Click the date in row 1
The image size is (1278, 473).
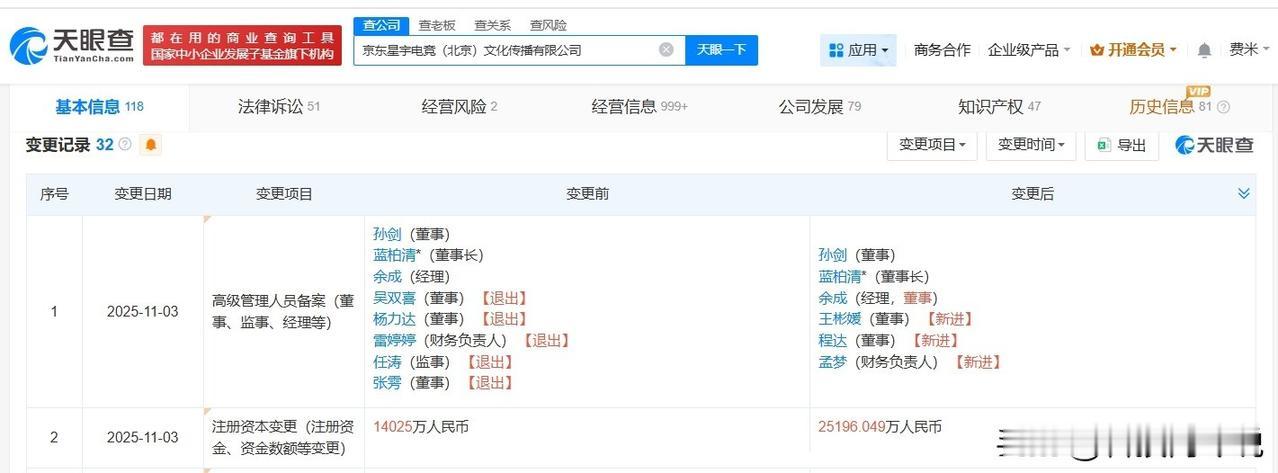click(x=143, y=312)
